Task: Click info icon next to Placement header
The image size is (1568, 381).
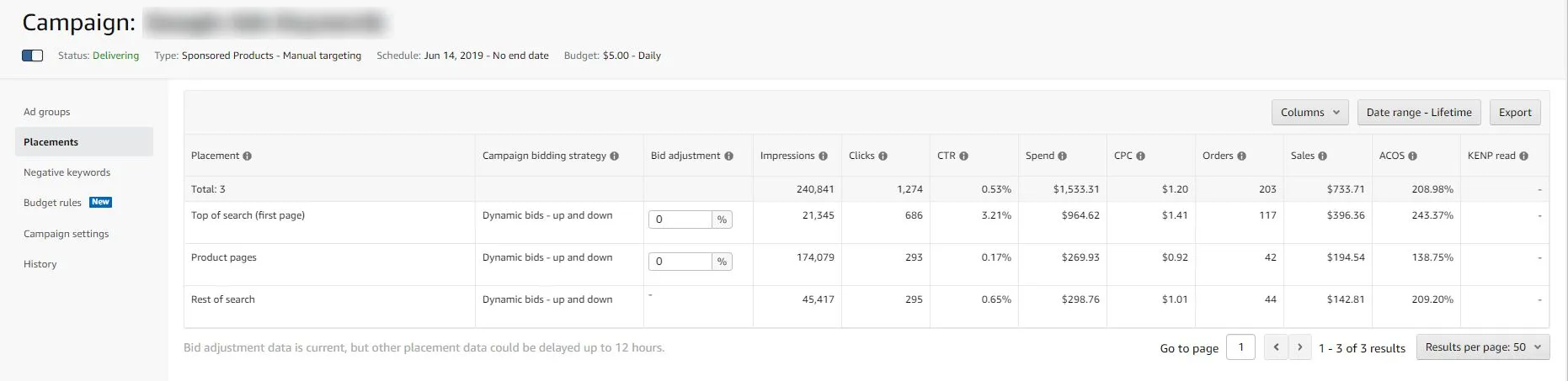Action: pyautogui.click(x=248, y=156)
